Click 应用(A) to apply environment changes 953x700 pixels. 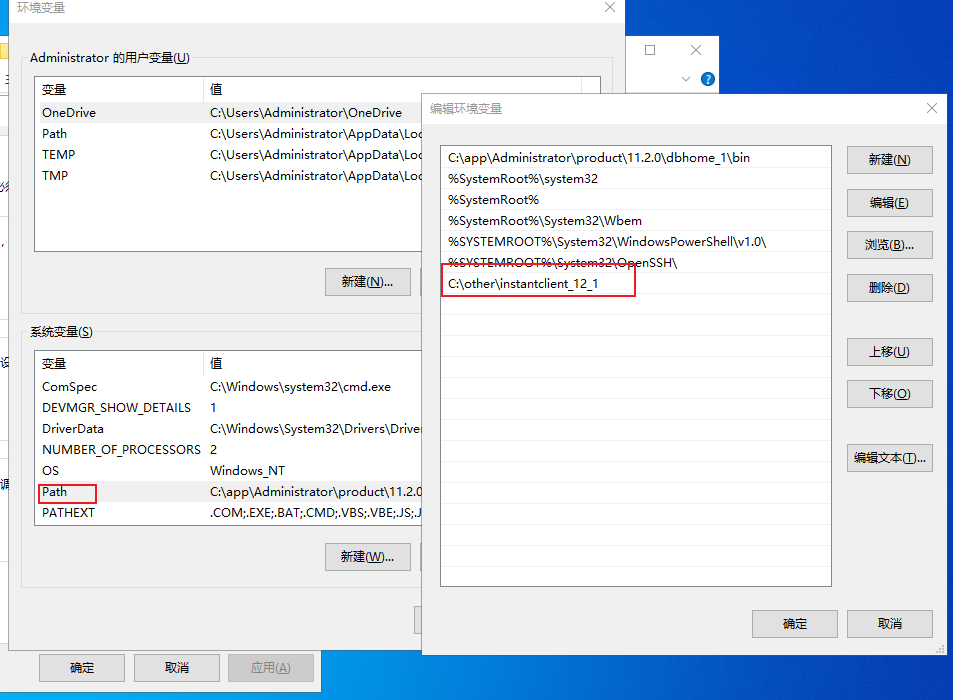(270, 667)
